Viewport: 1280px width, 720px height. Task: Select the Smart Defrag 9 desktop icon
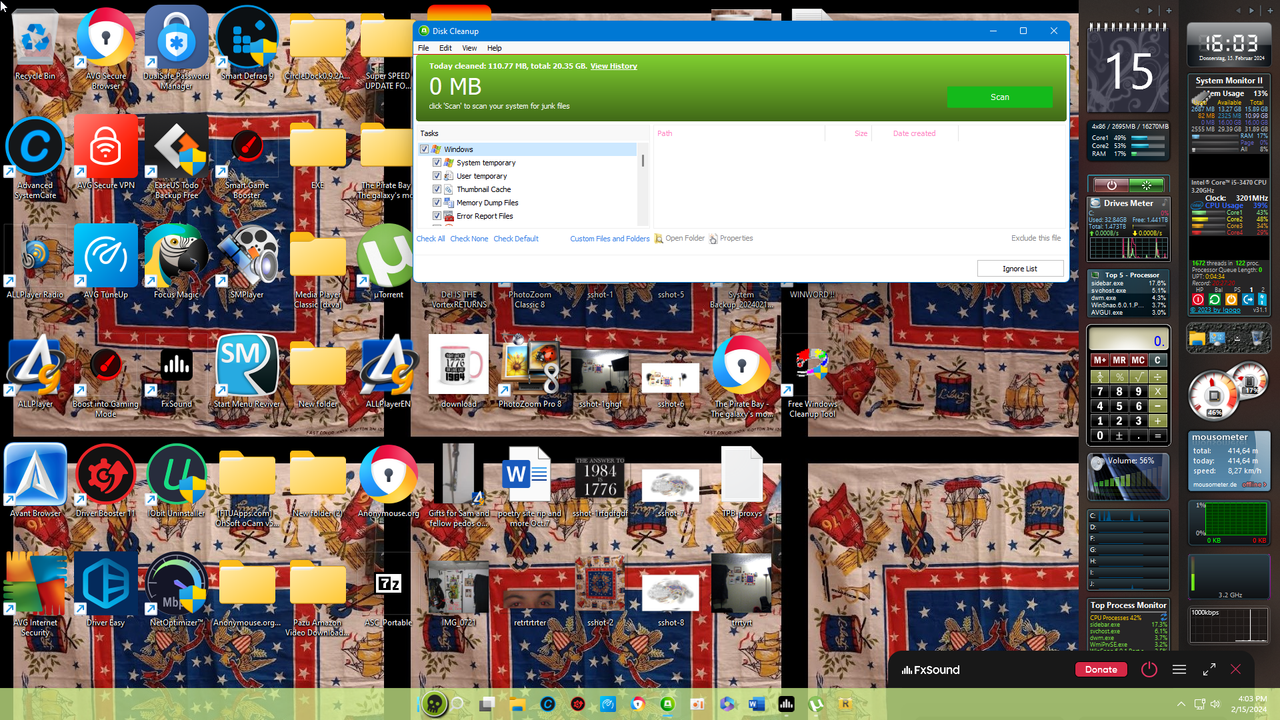point(246,44)
